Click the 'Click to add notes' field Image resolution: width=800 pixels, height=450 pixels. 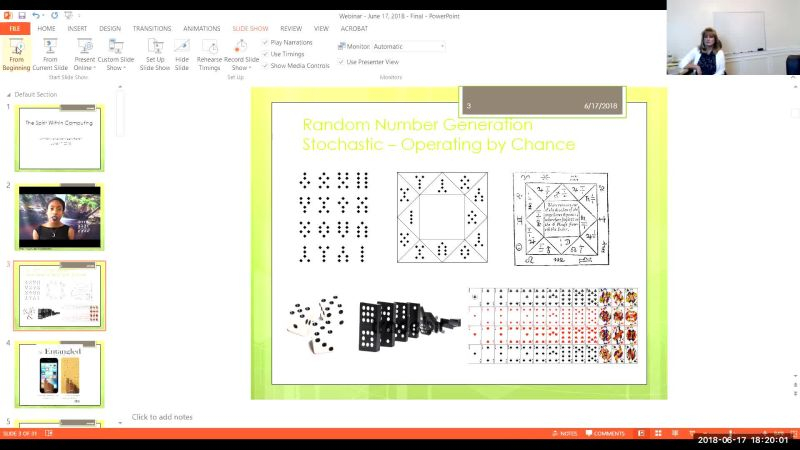point(162,417)
